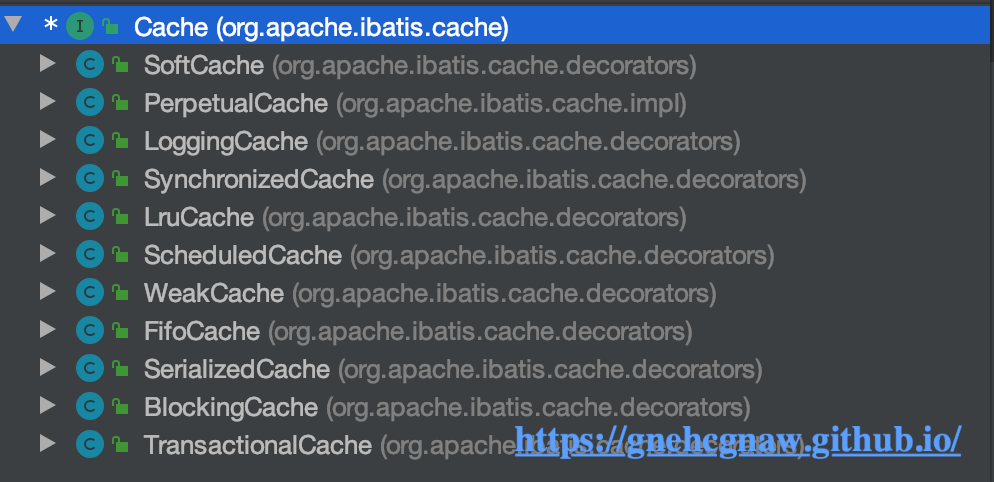Click the class icon next to PerpetualCache
This screenshot has width=994, height=482.
pos(89,103)
